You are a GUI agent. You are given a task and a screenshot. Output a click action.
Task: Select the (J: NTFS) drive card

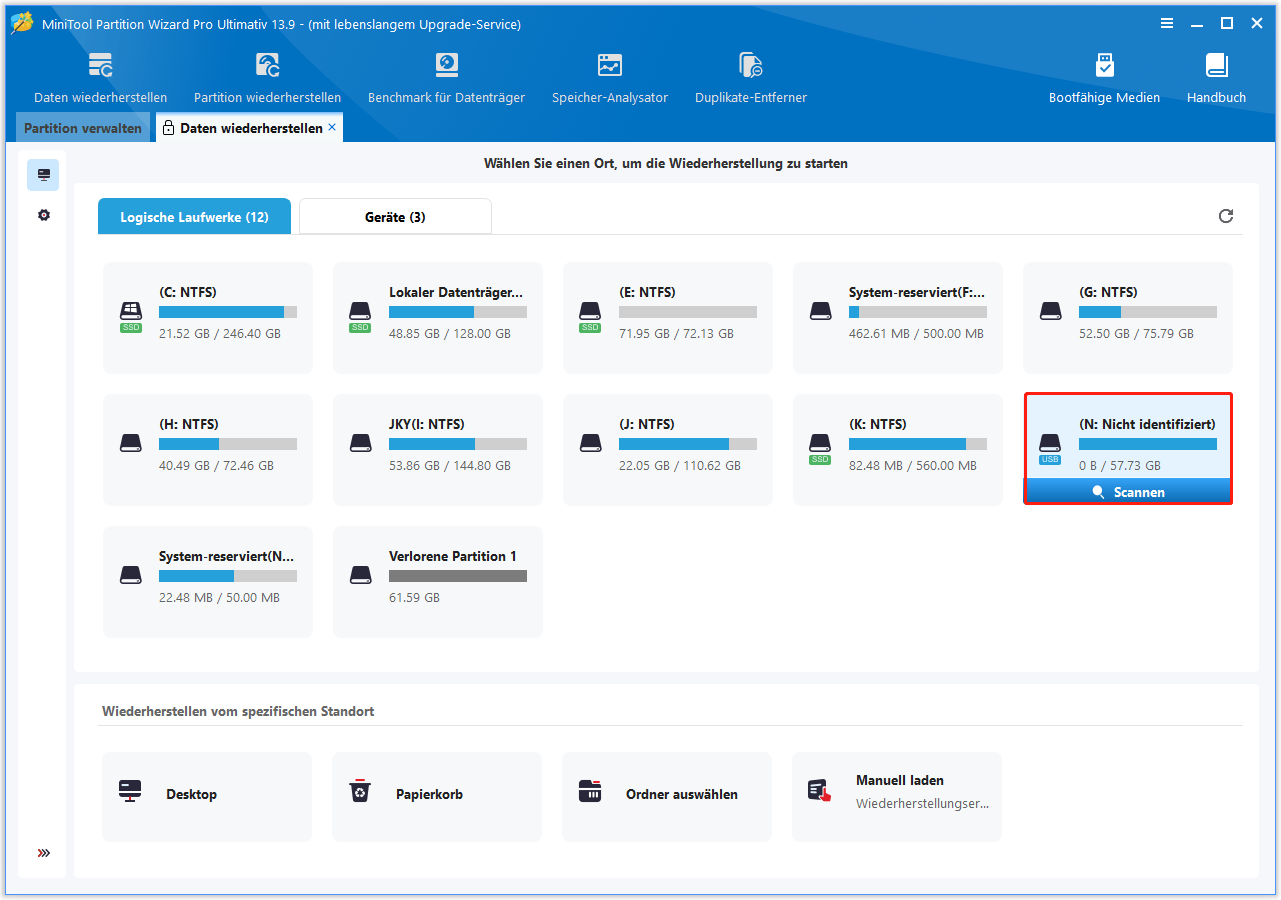pyautogui.click(x=668, y=450)
